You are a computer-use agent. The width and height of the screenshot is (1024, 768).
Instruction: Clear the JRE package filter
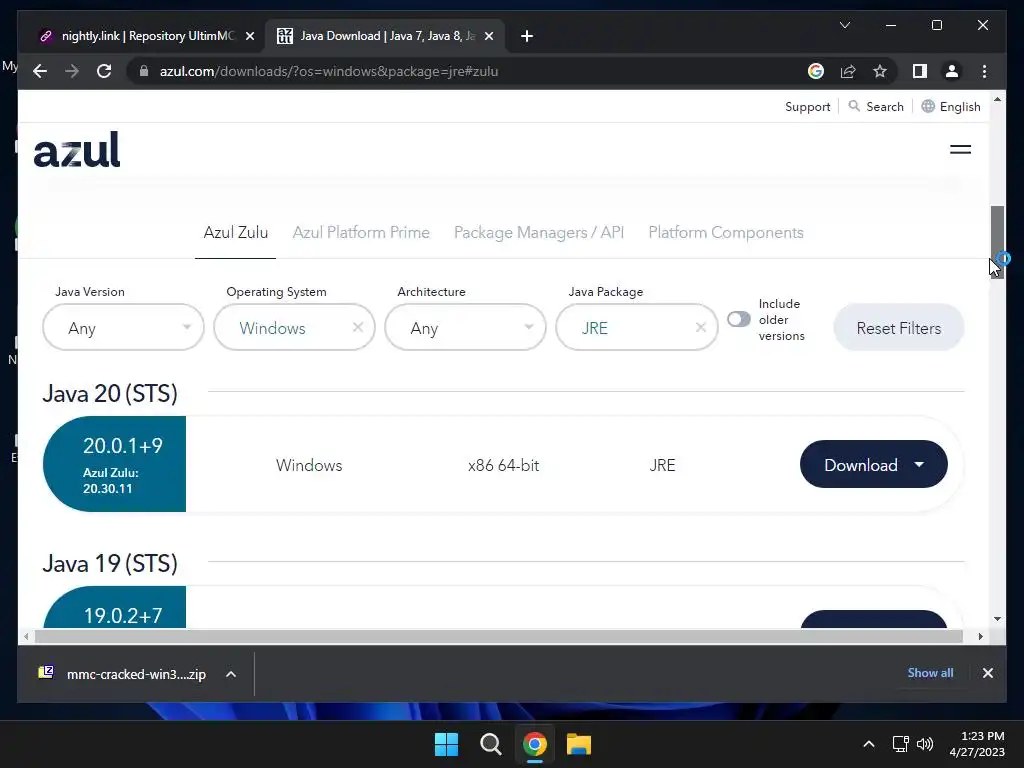pos(701,327)
